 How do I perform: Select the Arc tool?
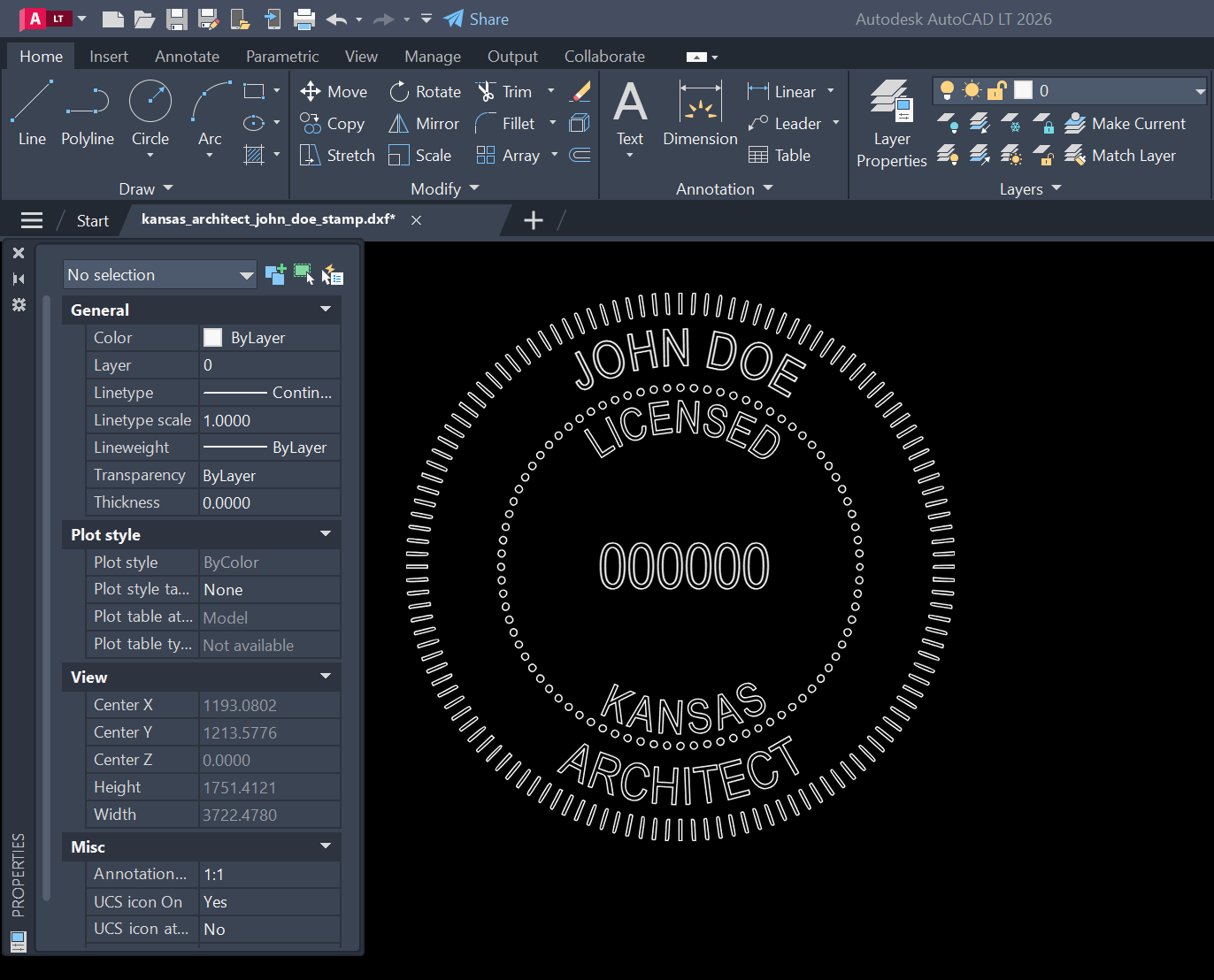pos(210,112)
